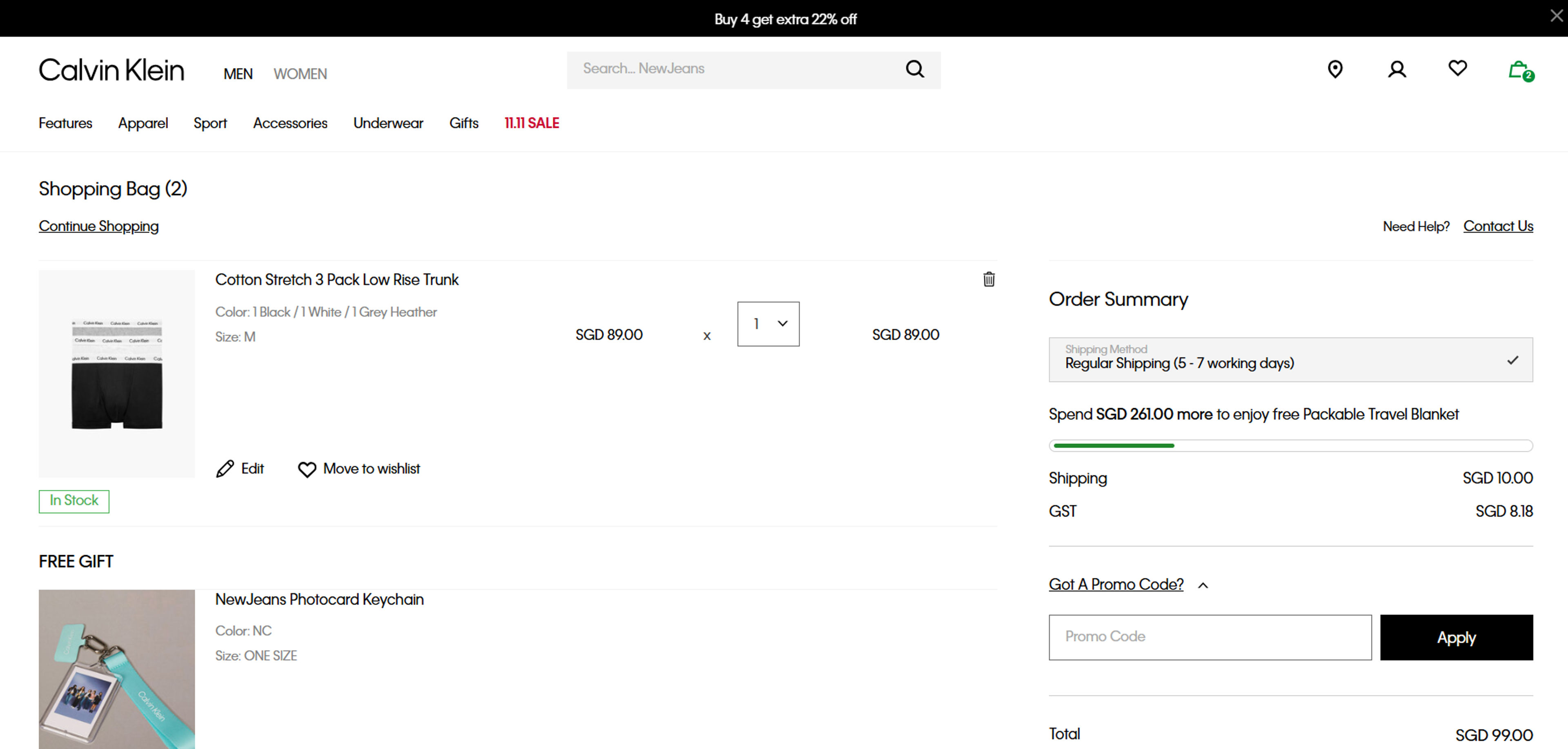Click Color: 1 Black / 1 White / 1 Grey Heather
1568x749 pixels.
coord(326,311)
